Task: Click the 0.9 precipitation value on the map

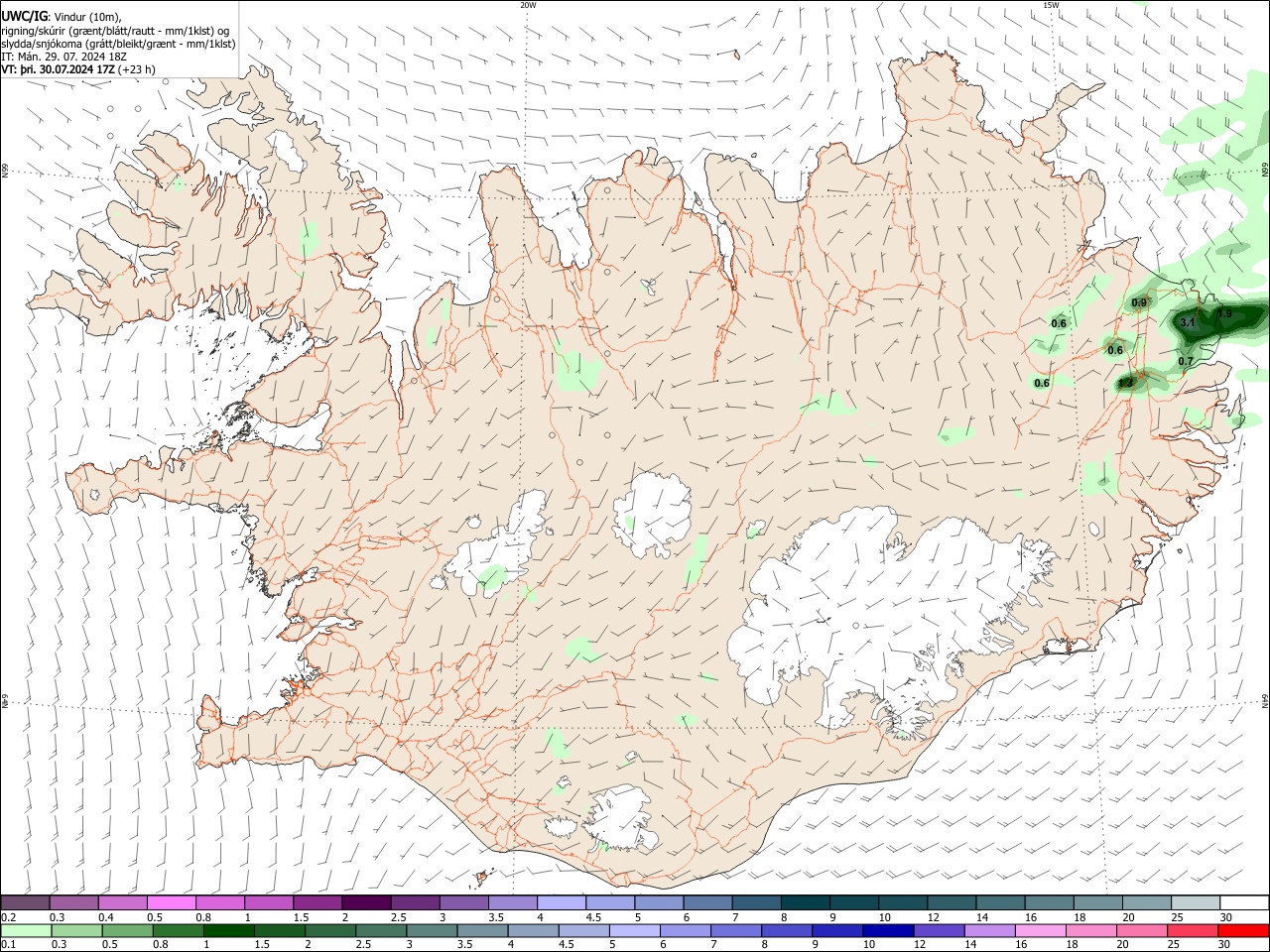Action: (1139, 303)
